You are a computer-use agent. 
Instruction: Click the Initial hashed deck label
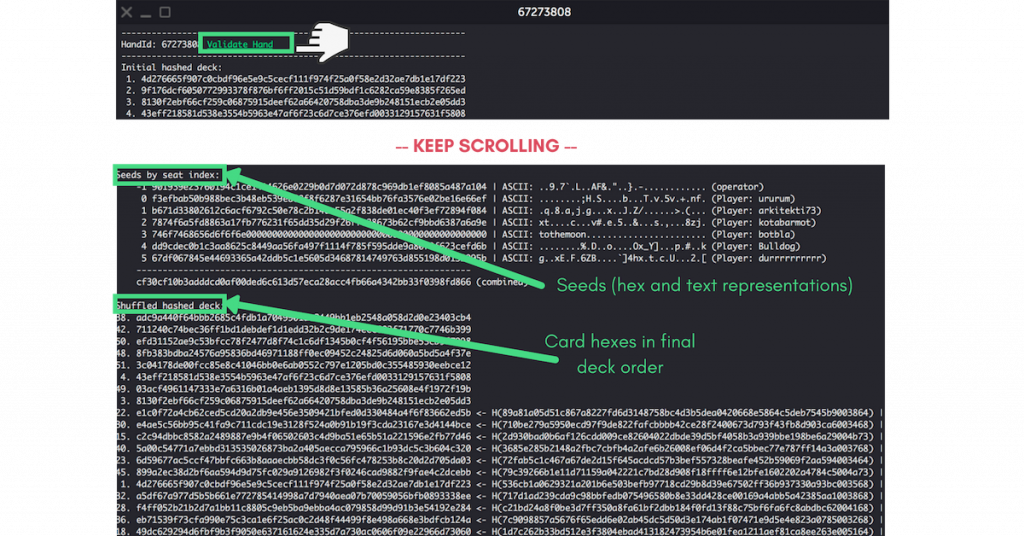[171, 67]
